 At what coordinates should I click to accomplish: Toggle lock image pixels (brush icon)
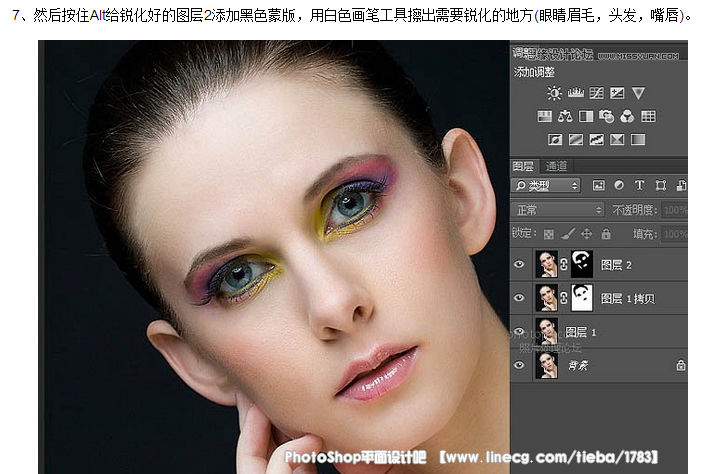point(568,234)
